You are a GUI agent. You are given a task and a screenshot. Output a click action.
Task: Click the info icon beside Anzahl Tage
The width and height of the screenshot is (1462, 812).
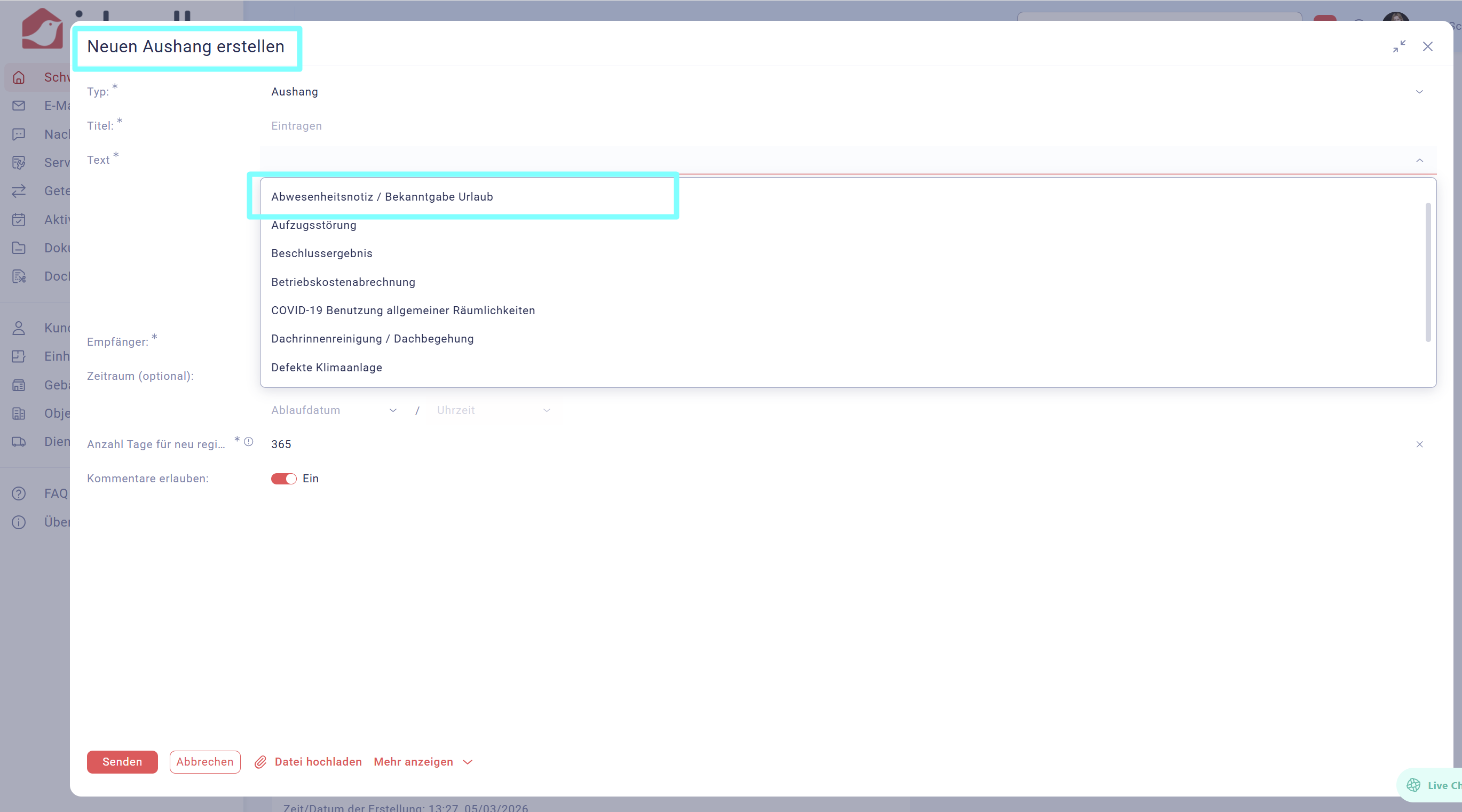click(x=249, y=441)
